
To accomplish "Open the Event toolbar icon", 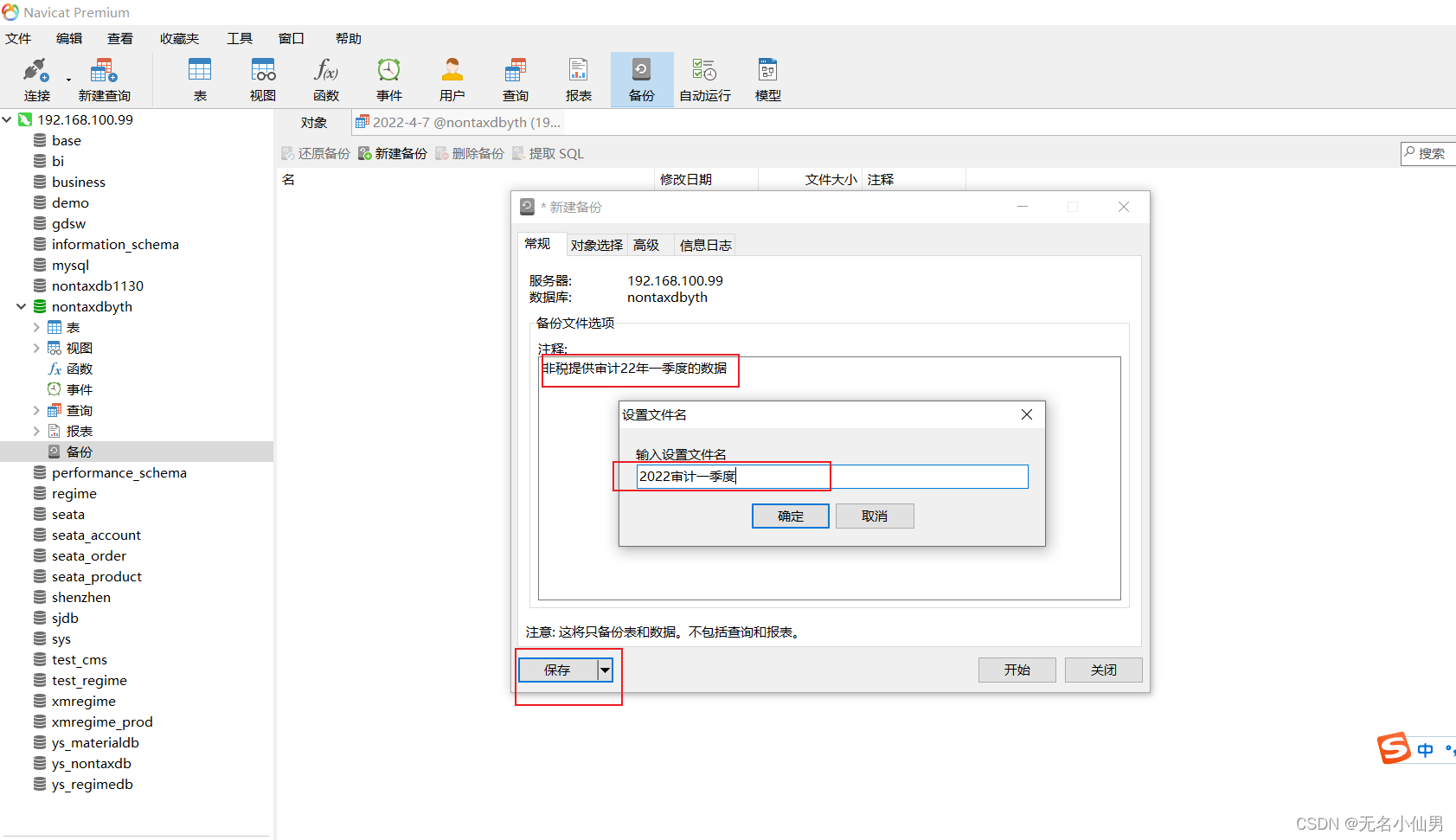I will click(x=389, y=80).
